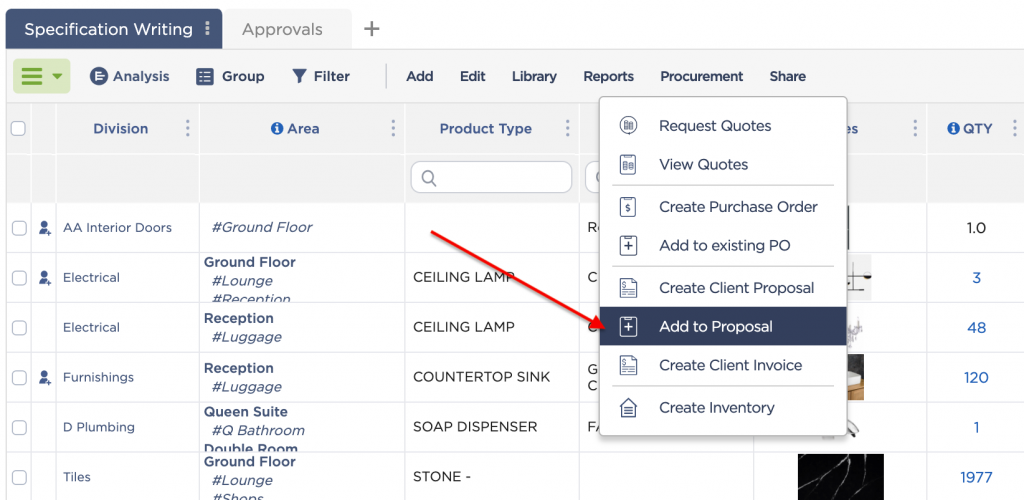Click the Filter funnel icon
Viewport: 1024px width, 500px height.
coord(299,76)
